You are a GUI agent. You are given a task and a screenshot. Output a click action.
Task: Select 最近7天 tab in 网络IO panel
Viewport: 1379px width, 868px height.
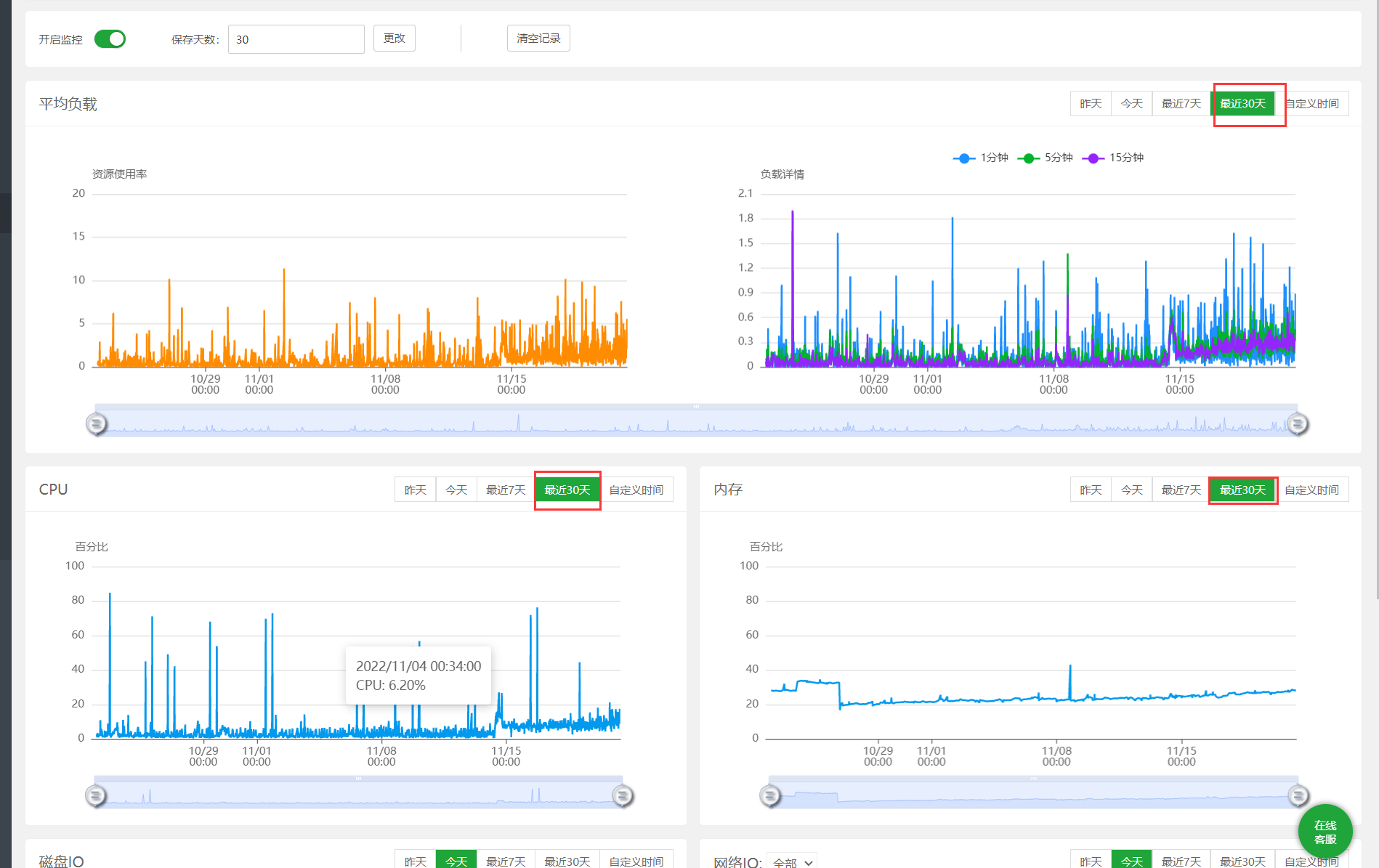coord(1181,861)
